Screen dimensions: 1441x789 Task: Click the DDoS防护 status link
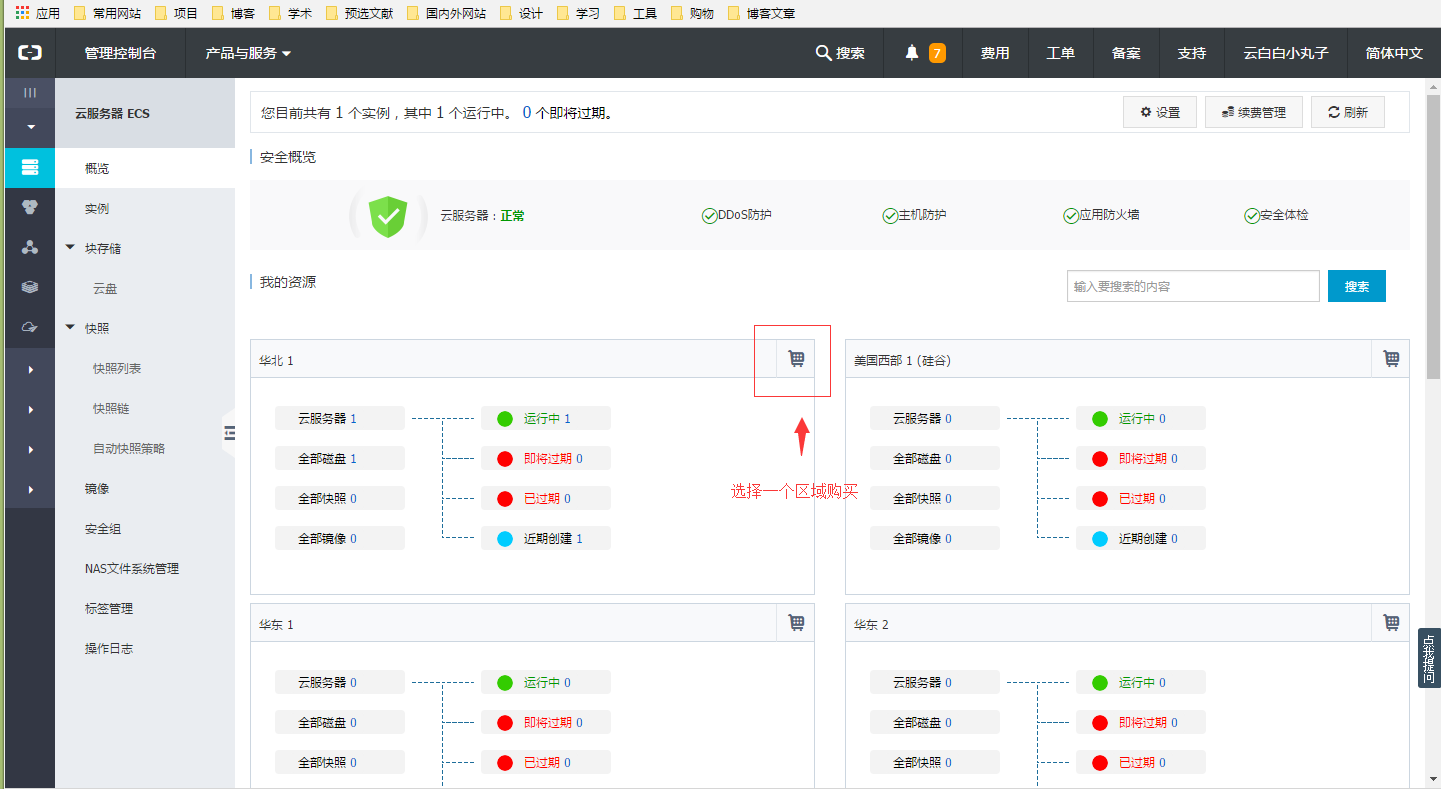tap(737, 215)
